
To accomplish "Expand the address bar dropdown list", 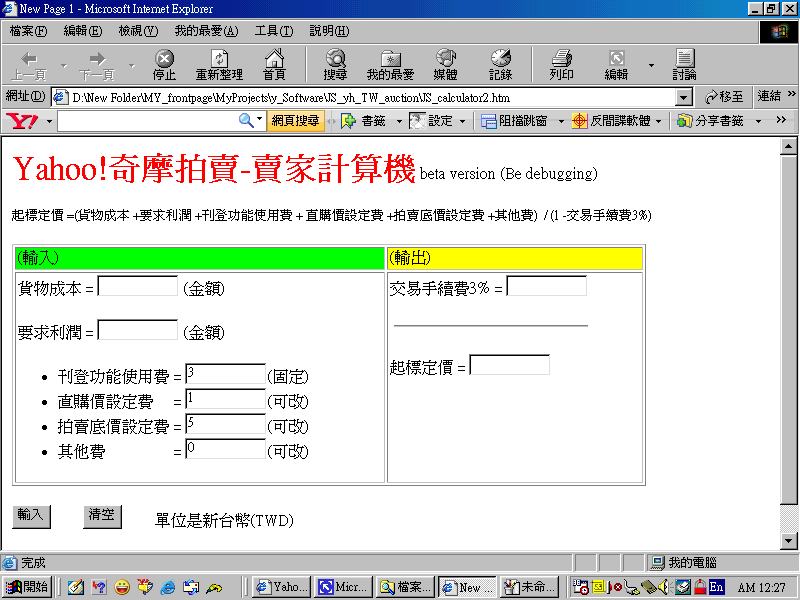I will [x=683, y=97].
